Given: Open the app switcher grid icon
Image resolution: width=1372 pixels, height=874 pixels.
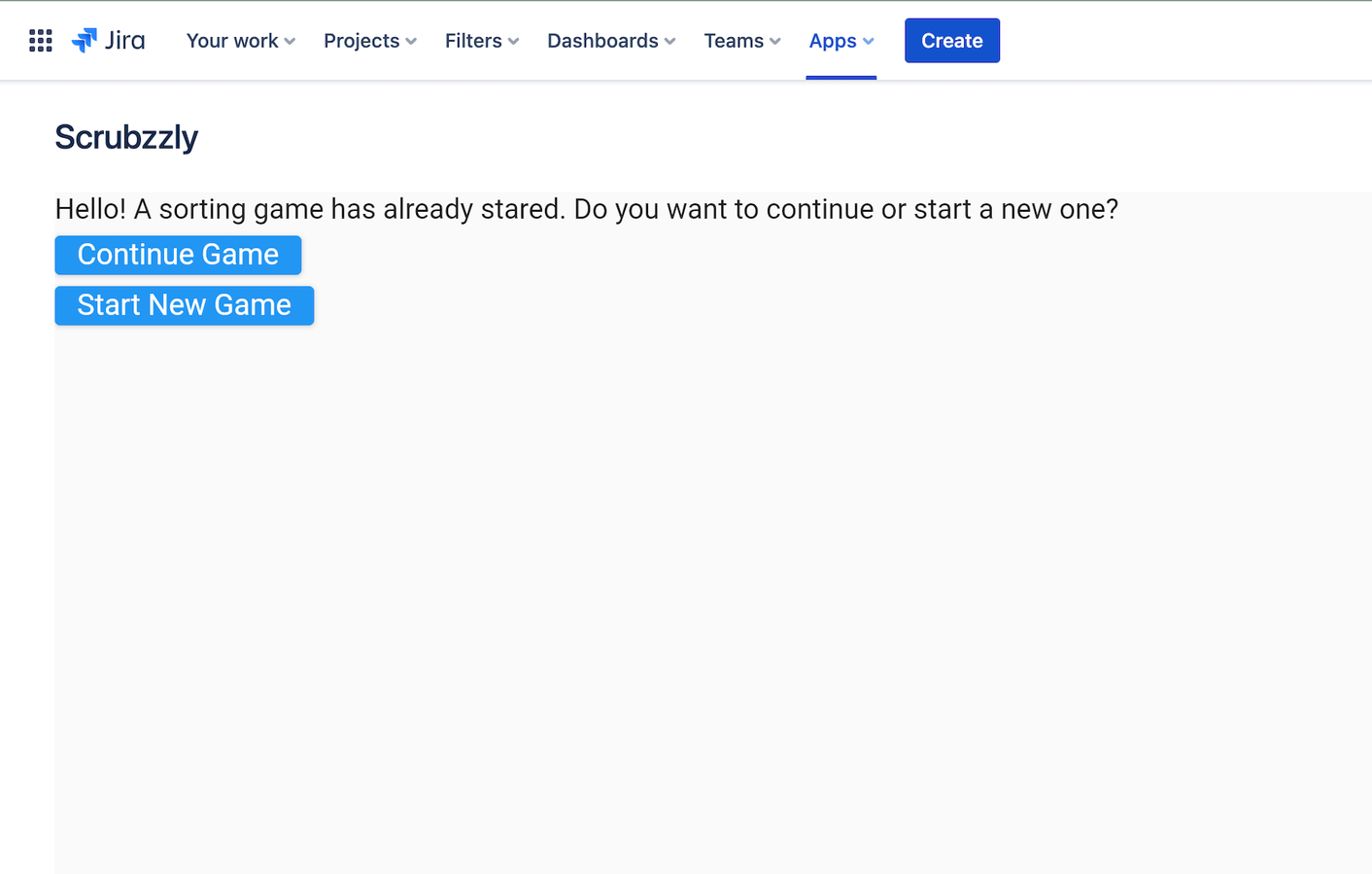Looking at the screenshot, I should point(40,41).
